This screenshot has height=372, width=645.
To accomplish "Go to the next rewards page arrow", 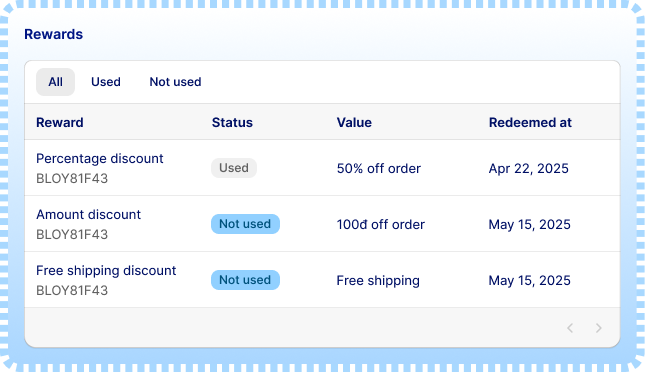I will [599, 328].
